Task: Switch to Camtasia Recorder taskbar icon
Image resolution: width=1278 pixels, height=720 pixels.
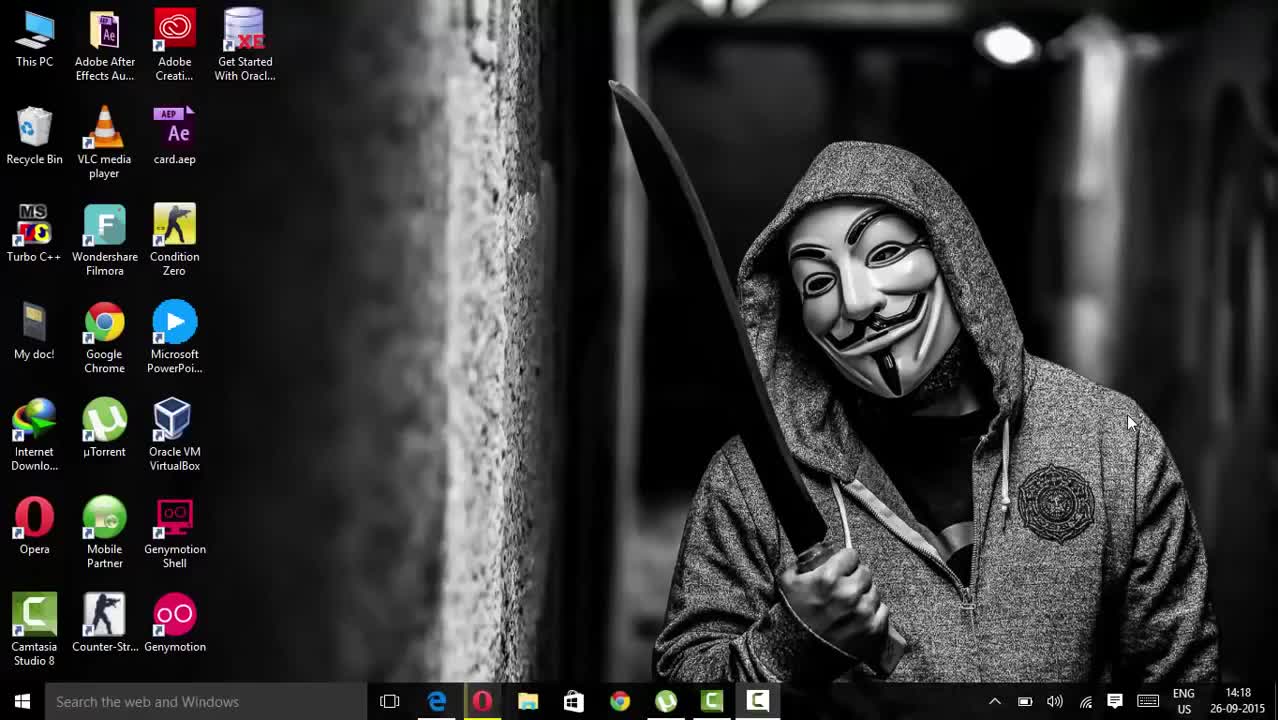Action: pyautogui.click(x=758, y=701)
